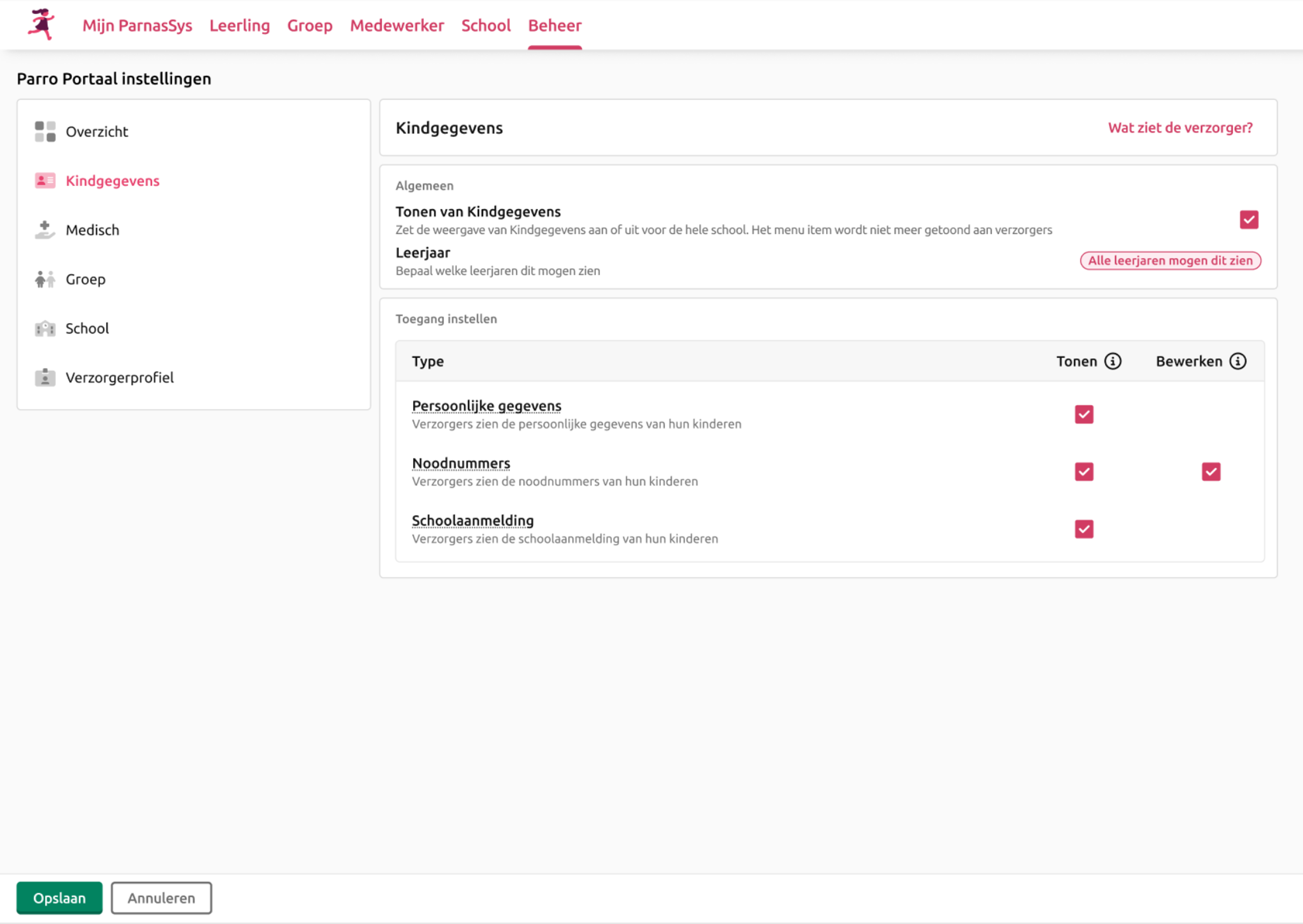Image resolution: width=1303 pixels, height=924 pixels.
Task: Click the 'Tonen van Kindgegevens' label
Action: pyautogui.click(x=478, y=212)
